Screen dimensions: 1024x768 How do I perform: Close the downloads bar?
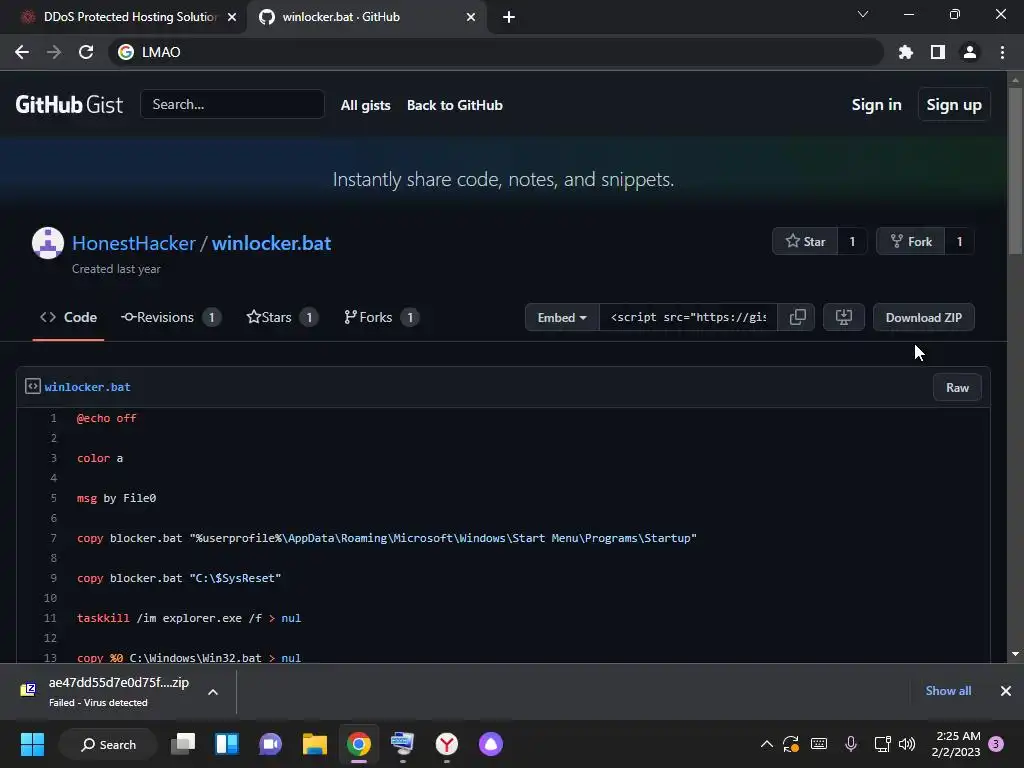coord(1006,691)
